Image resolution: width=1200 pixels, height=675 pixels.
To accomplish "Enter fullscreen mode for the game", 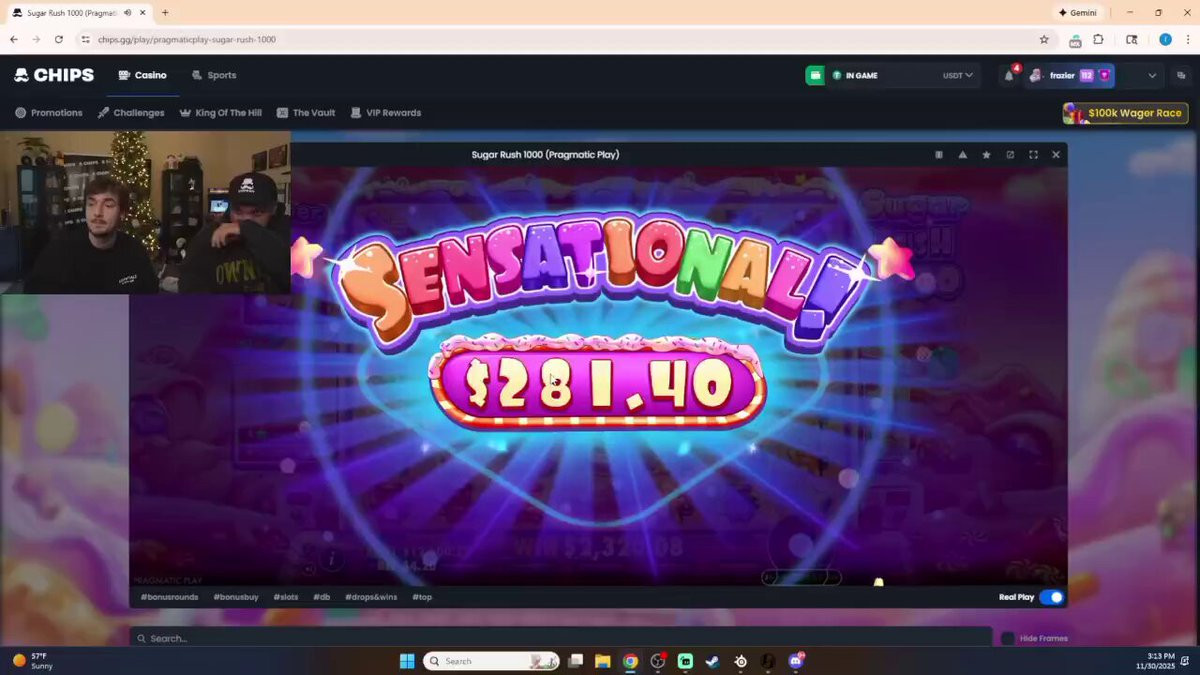I will pos(1033,155).
